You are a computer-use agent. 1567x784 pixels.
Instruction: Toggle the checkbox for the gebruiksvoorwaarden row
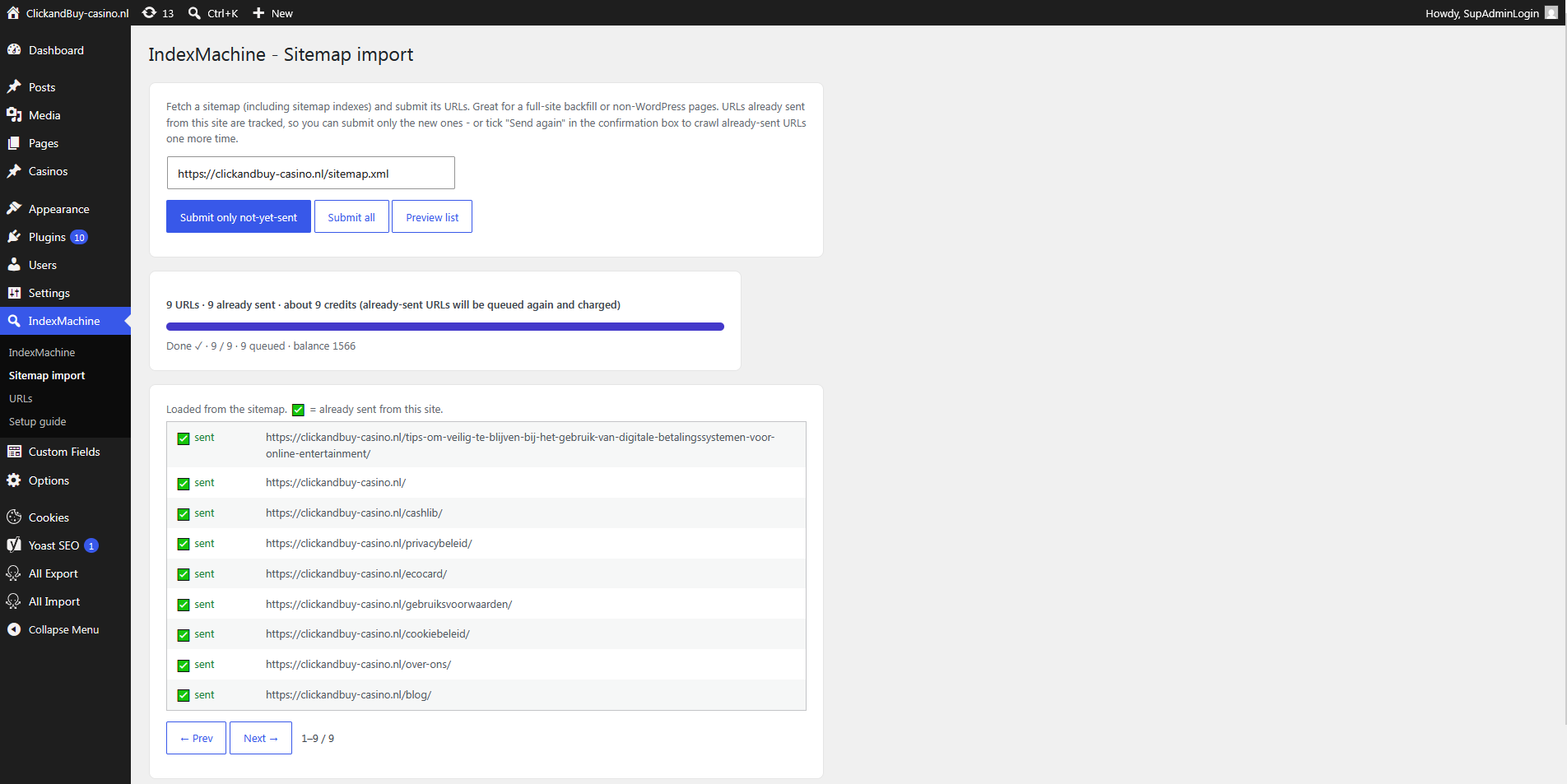(184, 605)
